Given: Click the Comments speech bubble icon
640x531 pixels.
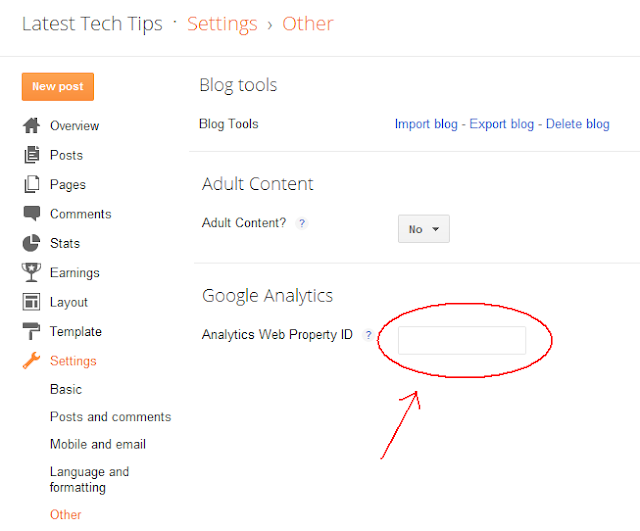Looking at the screenshot, I should [x=31, y=214].
